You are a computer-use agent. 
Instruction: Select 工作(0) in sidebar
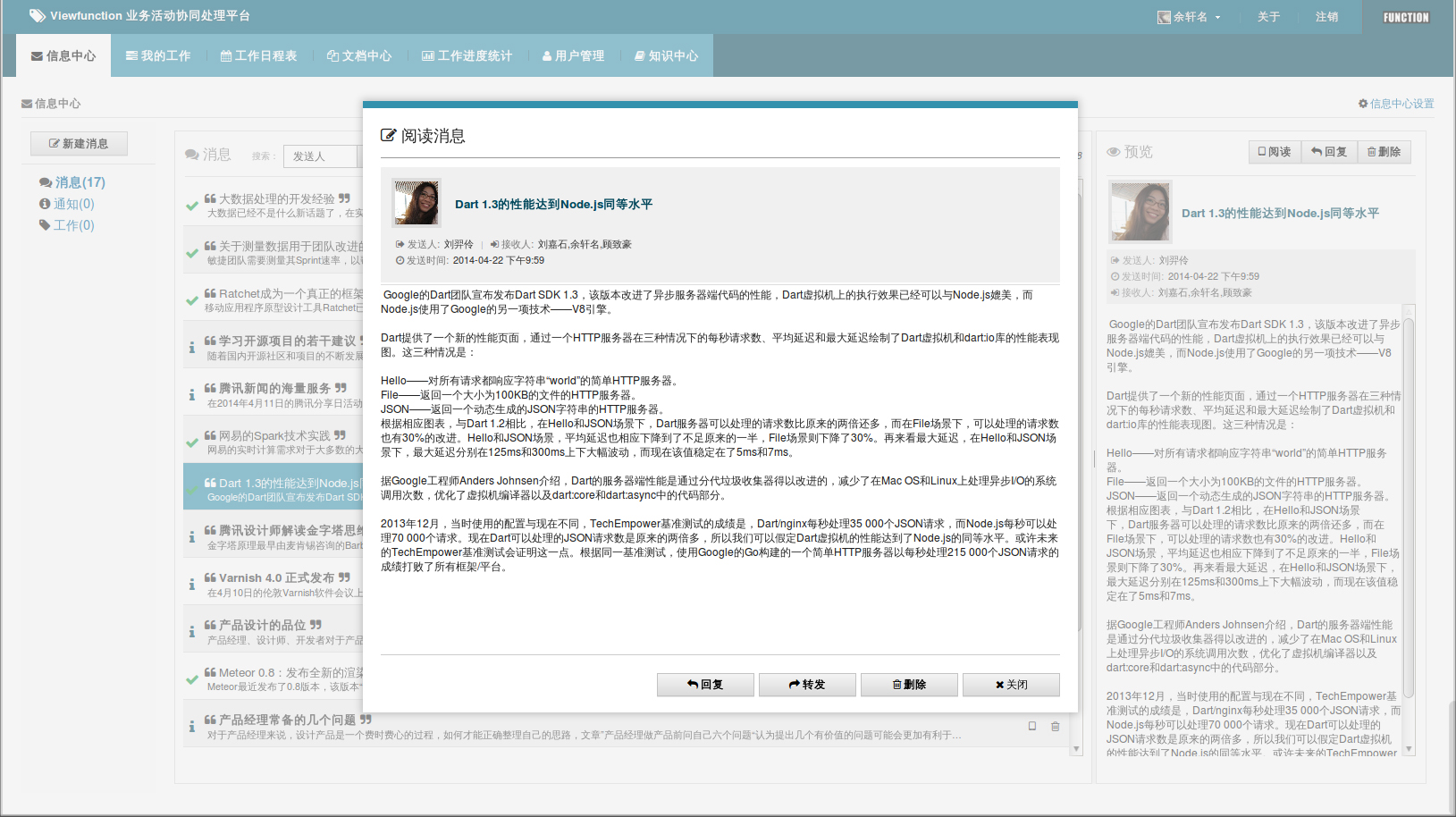(x=67, y=225)
